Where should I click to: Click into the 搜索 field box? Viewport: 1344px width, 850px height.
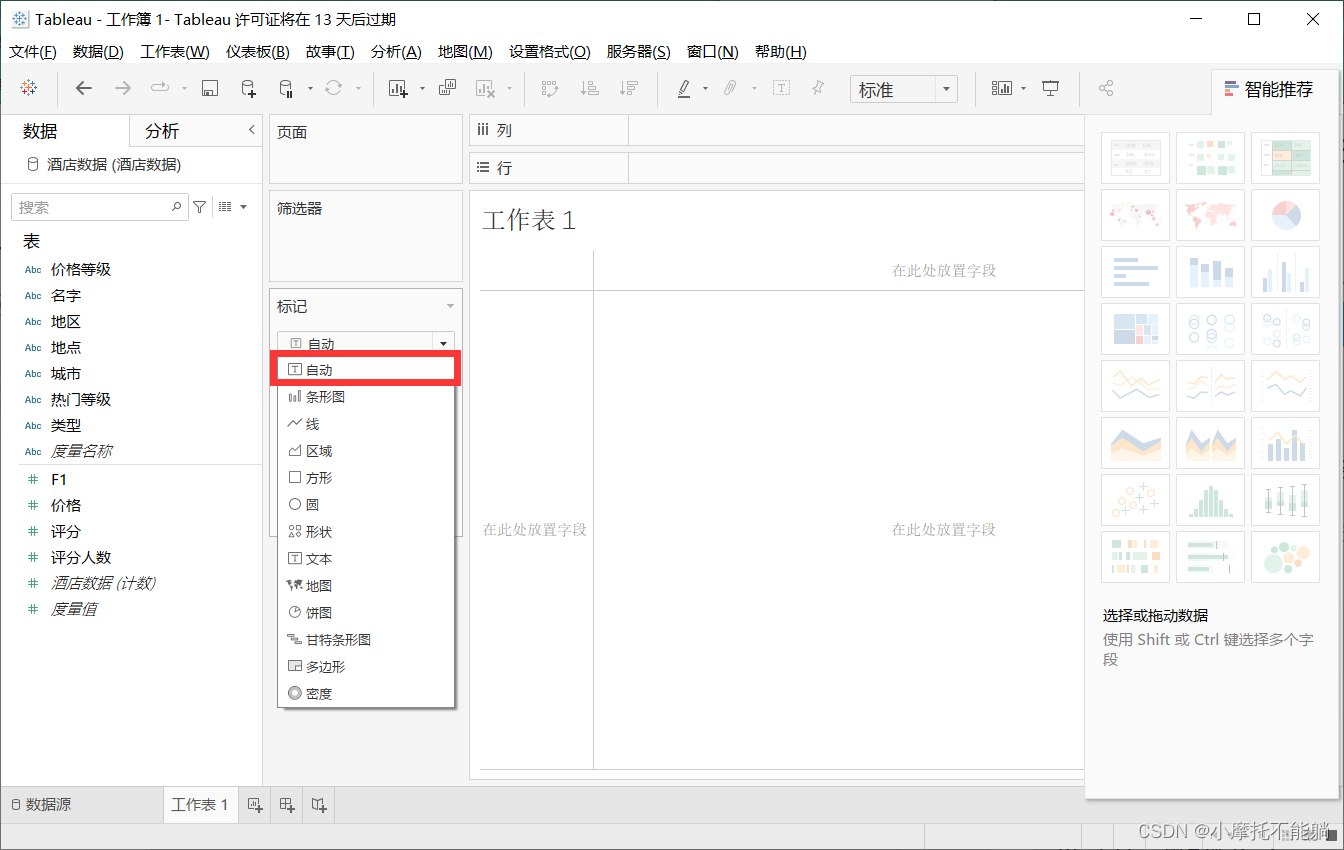click(99, 207)
